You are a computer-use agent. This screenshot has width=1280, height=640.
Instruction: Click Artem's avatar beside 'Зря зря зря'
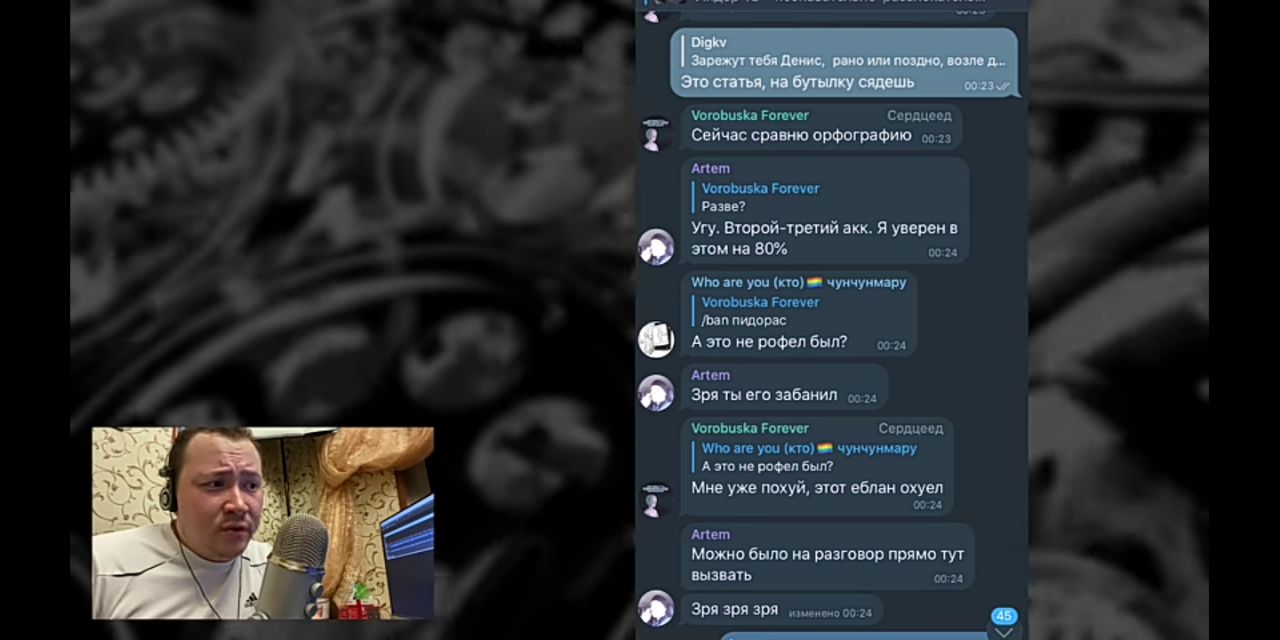(x=656, y=608)
